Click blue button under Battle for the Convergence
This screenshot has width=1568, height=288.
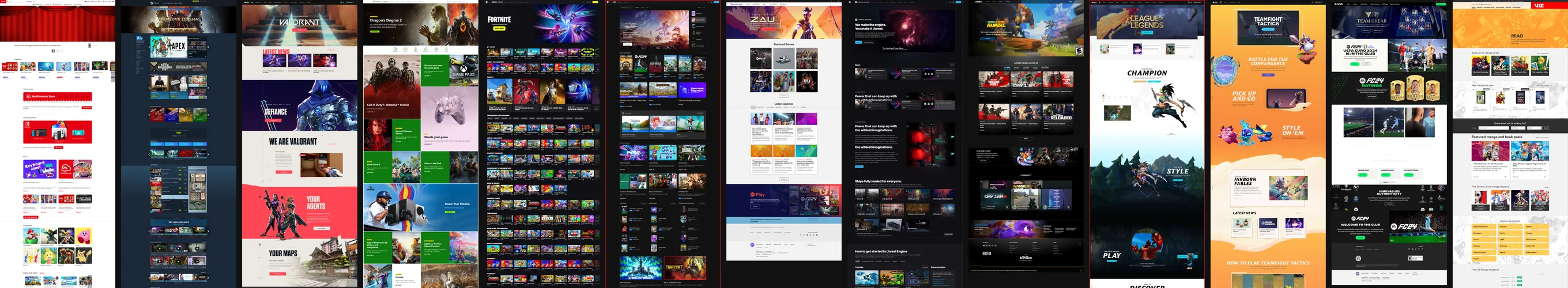point(1268,75)
